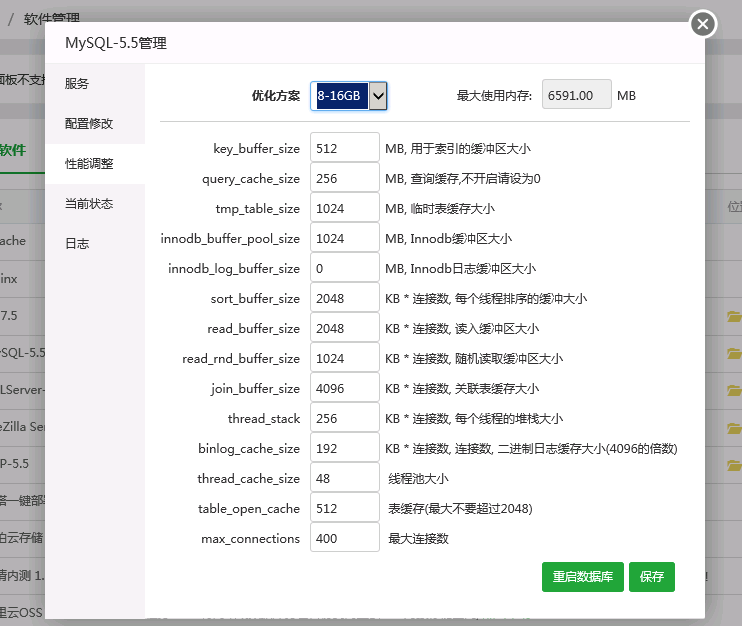The width and height of the screenshot is (742, 626).
Task: Edit the innodb_buffer_pool_size field
Action: click(344, 238)
